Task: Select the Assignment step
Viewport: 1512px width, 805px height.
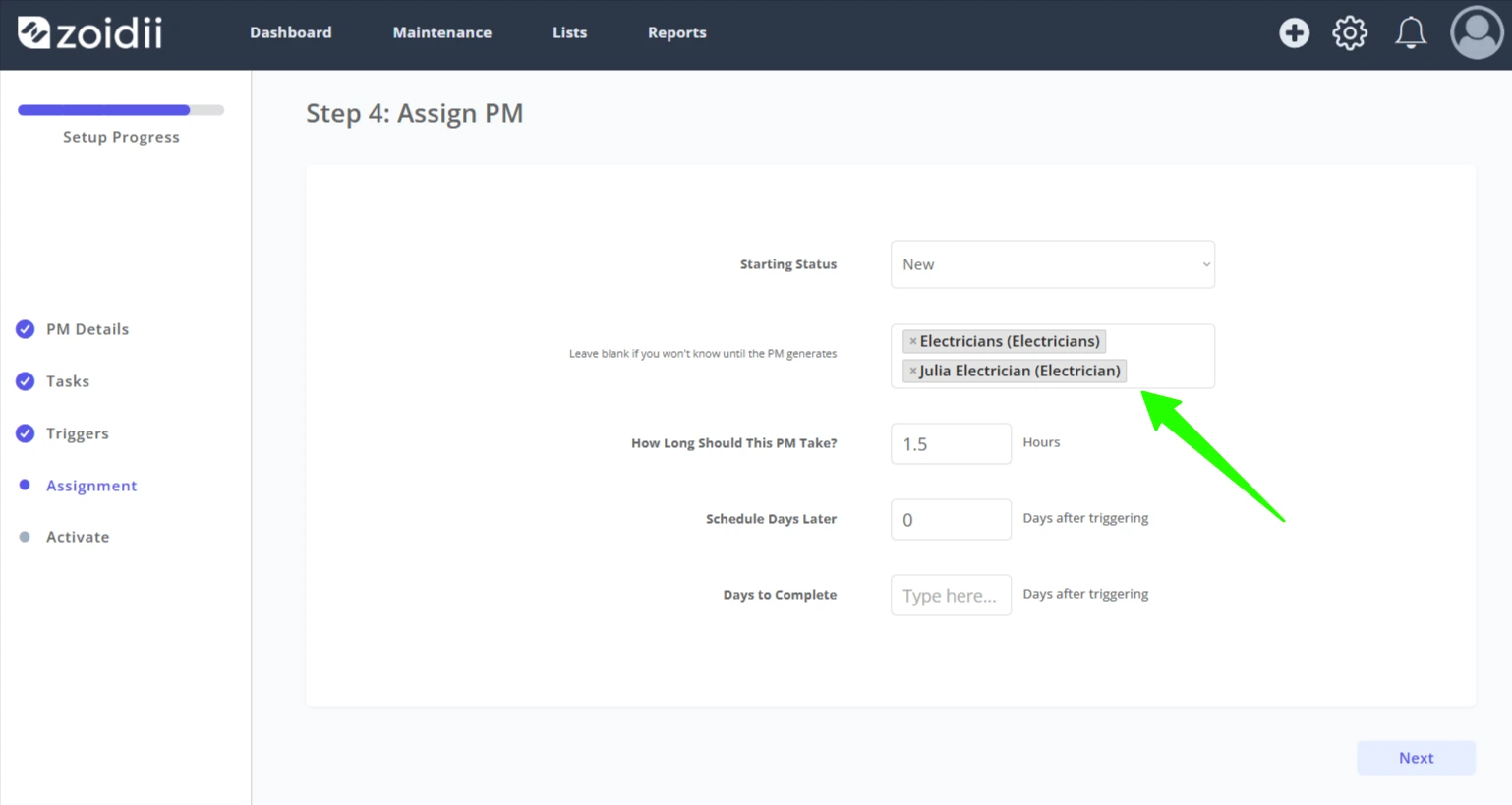Action: (91, 486)
